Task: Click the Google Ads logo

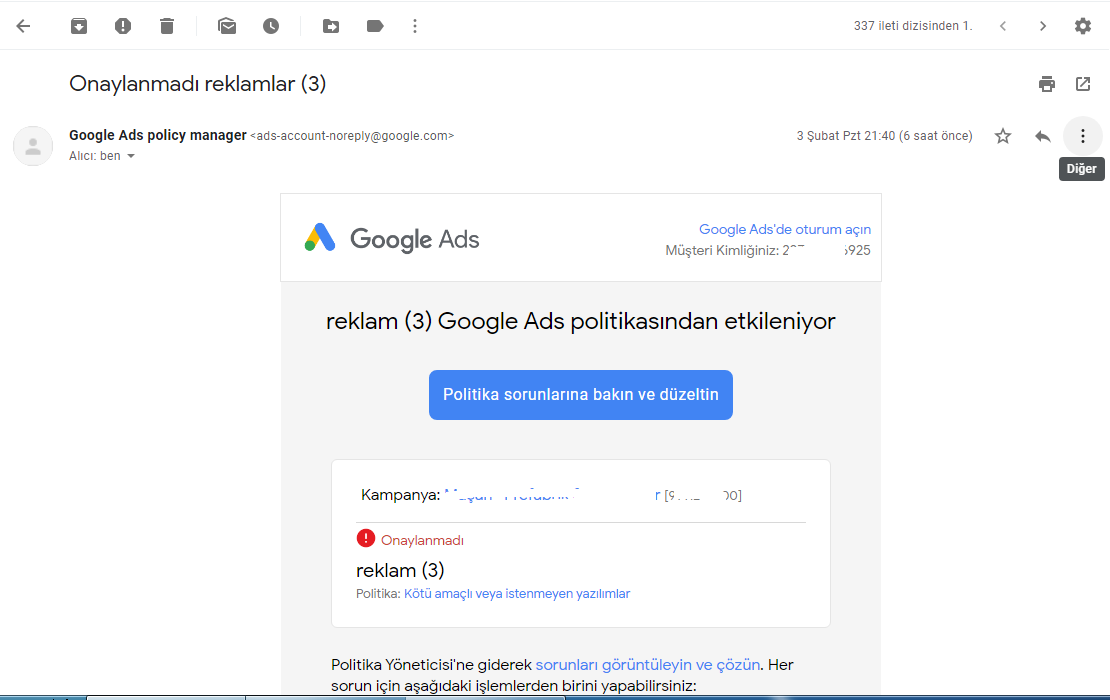Action: click(x=391, y=239)
